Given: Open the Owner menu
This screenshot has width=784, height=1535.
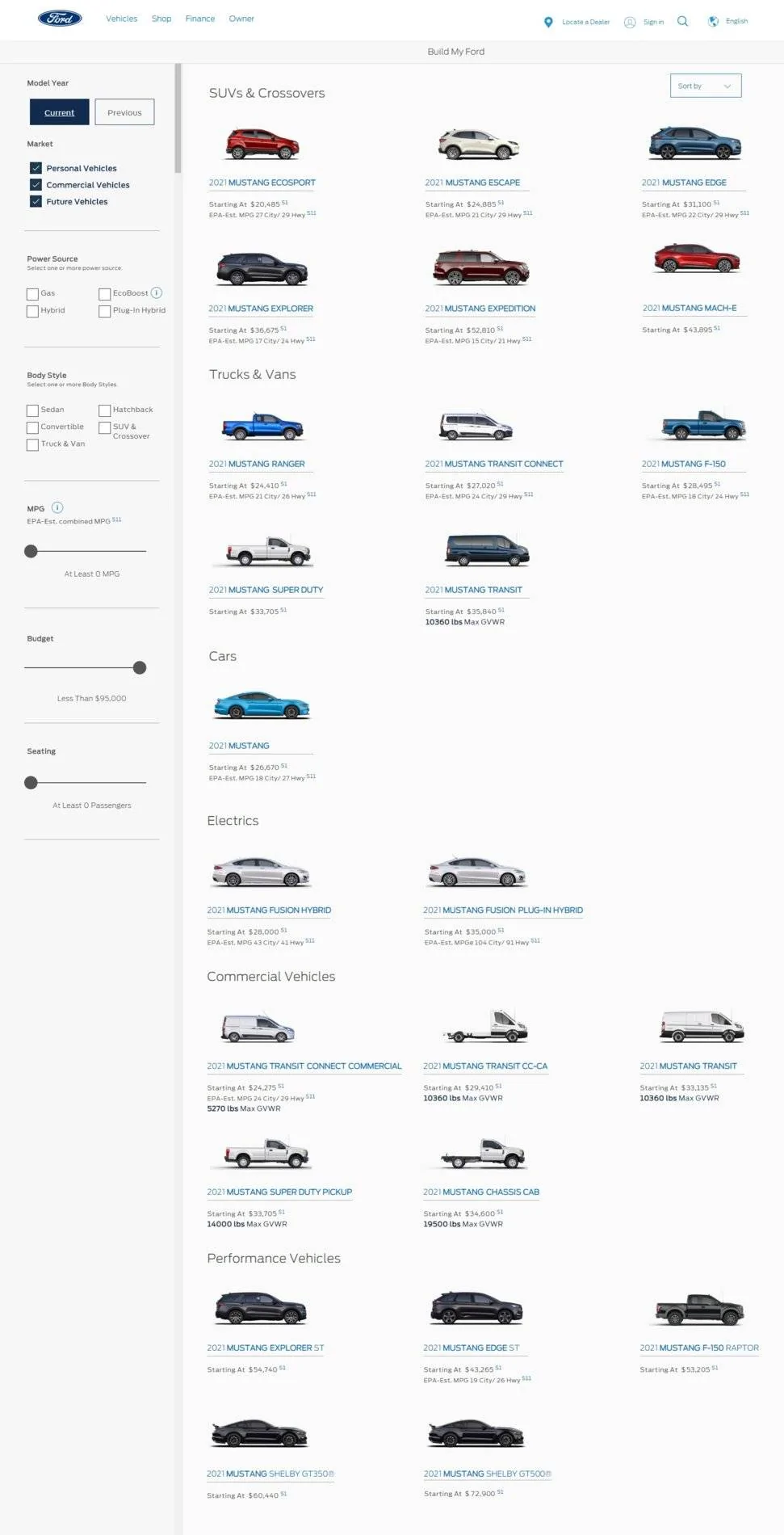Looking at the screenshot, I should pos(241,19).
